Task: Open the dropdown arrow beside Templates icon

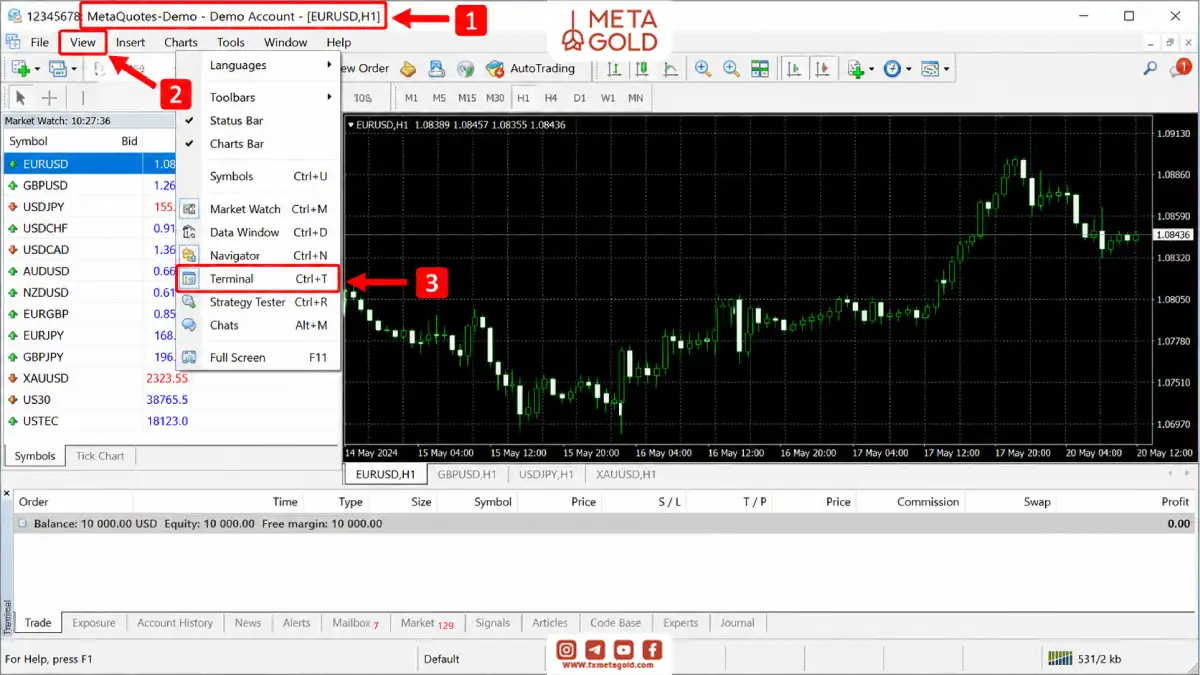Action: [x=945, y=69]
